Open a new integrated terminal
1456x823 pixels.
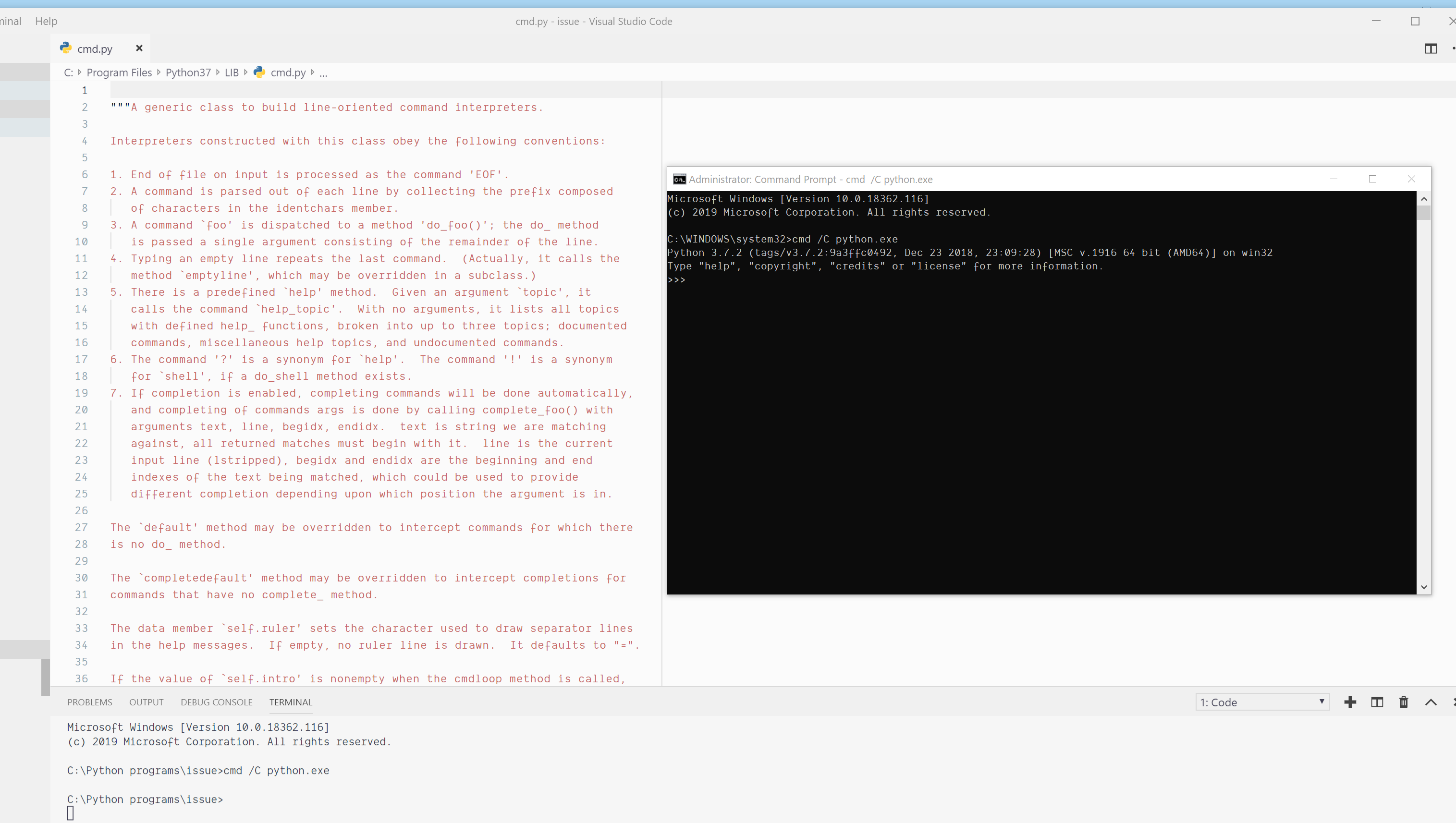pos(1350,702)
